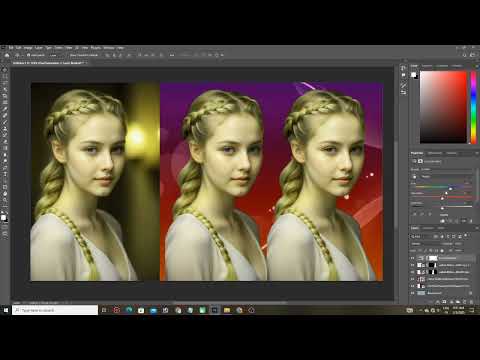Open the layer filter Kind dropdown
The height and width of the screenshot is (360, 480).
pyautogui.click(x=421, y=236)
